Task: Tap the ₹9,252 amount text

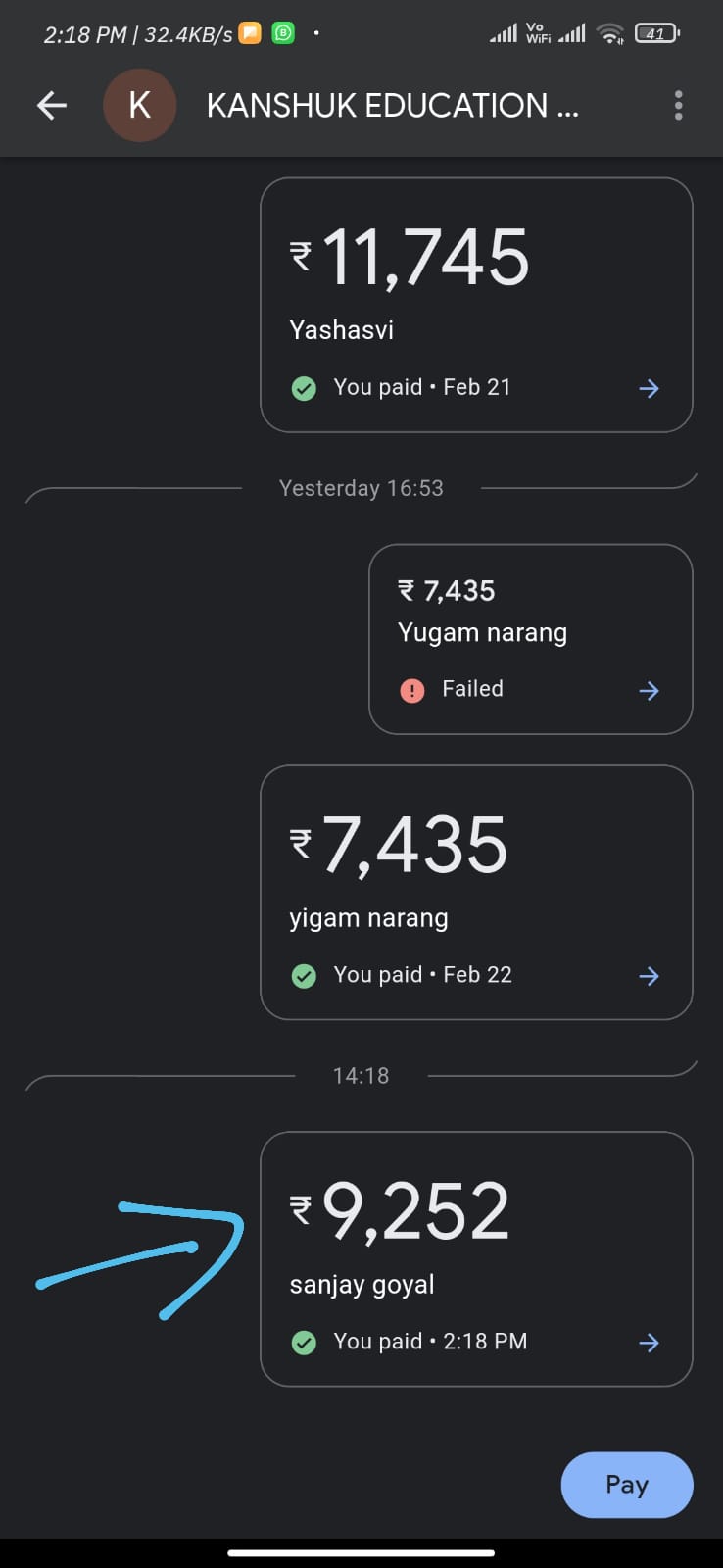Action: click(x=402, y=1211)
